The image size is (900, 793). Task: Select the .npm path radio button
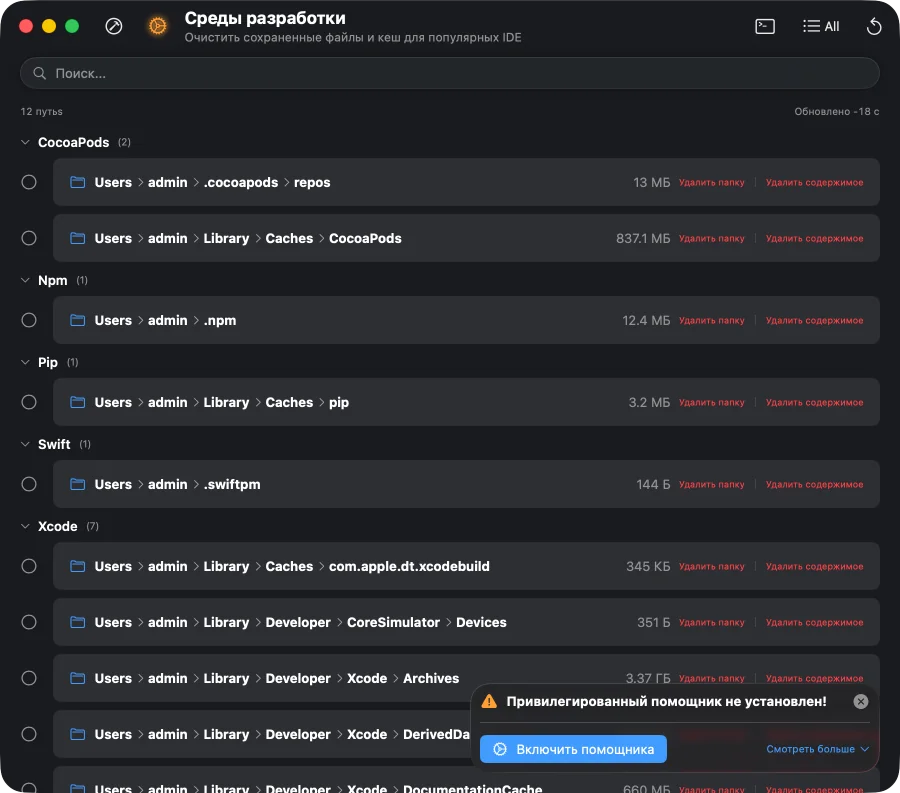click(x=29, y=320)
